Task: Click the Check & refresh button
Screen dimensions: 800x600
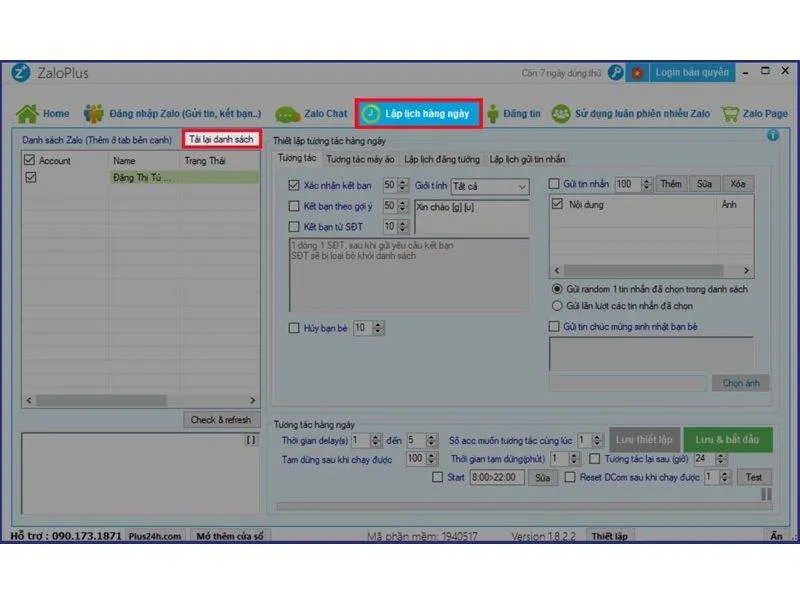Action: pos(221,419)
